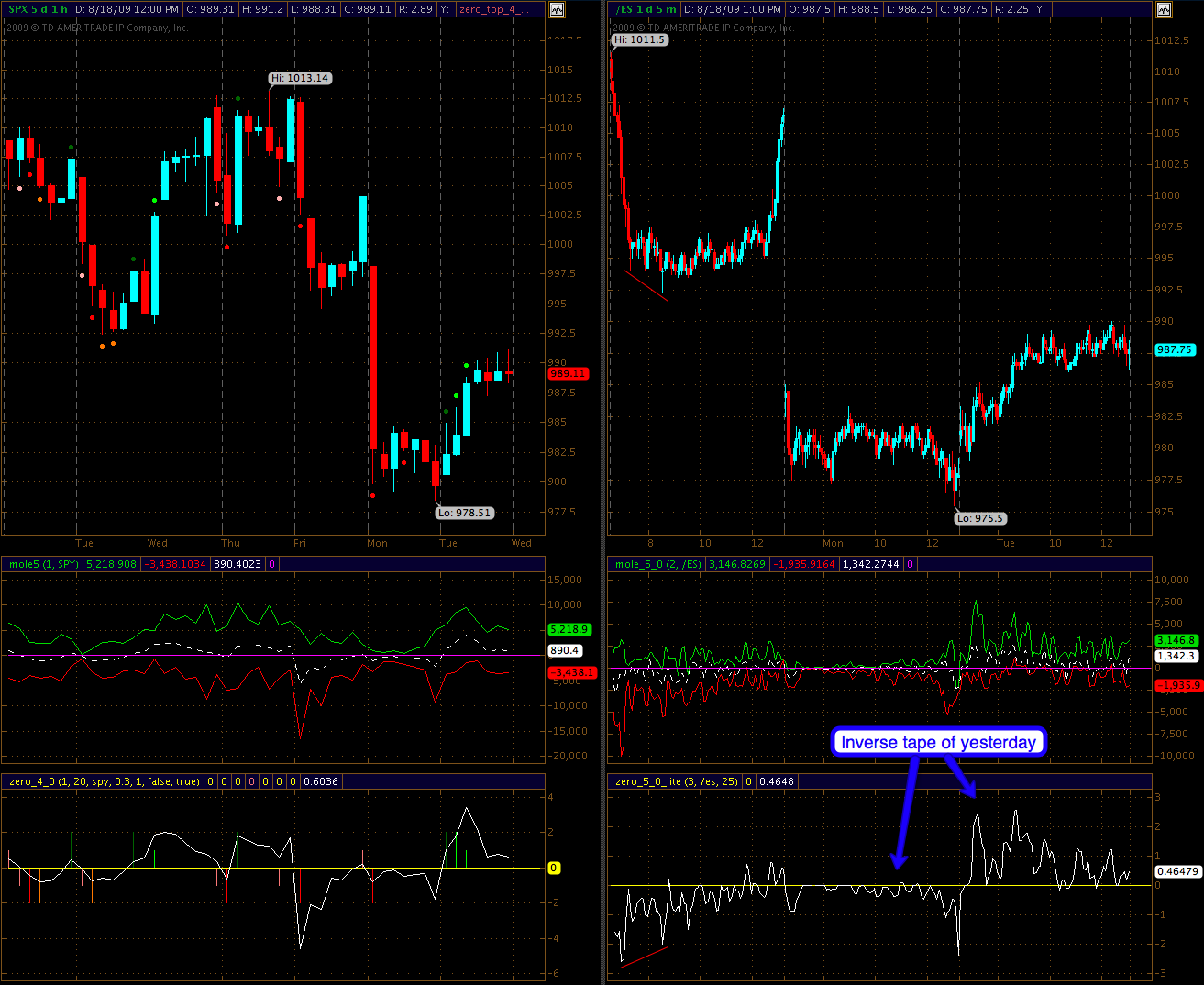
Task: Select the zero_5_0_lite study header
Action: point(676,781)
